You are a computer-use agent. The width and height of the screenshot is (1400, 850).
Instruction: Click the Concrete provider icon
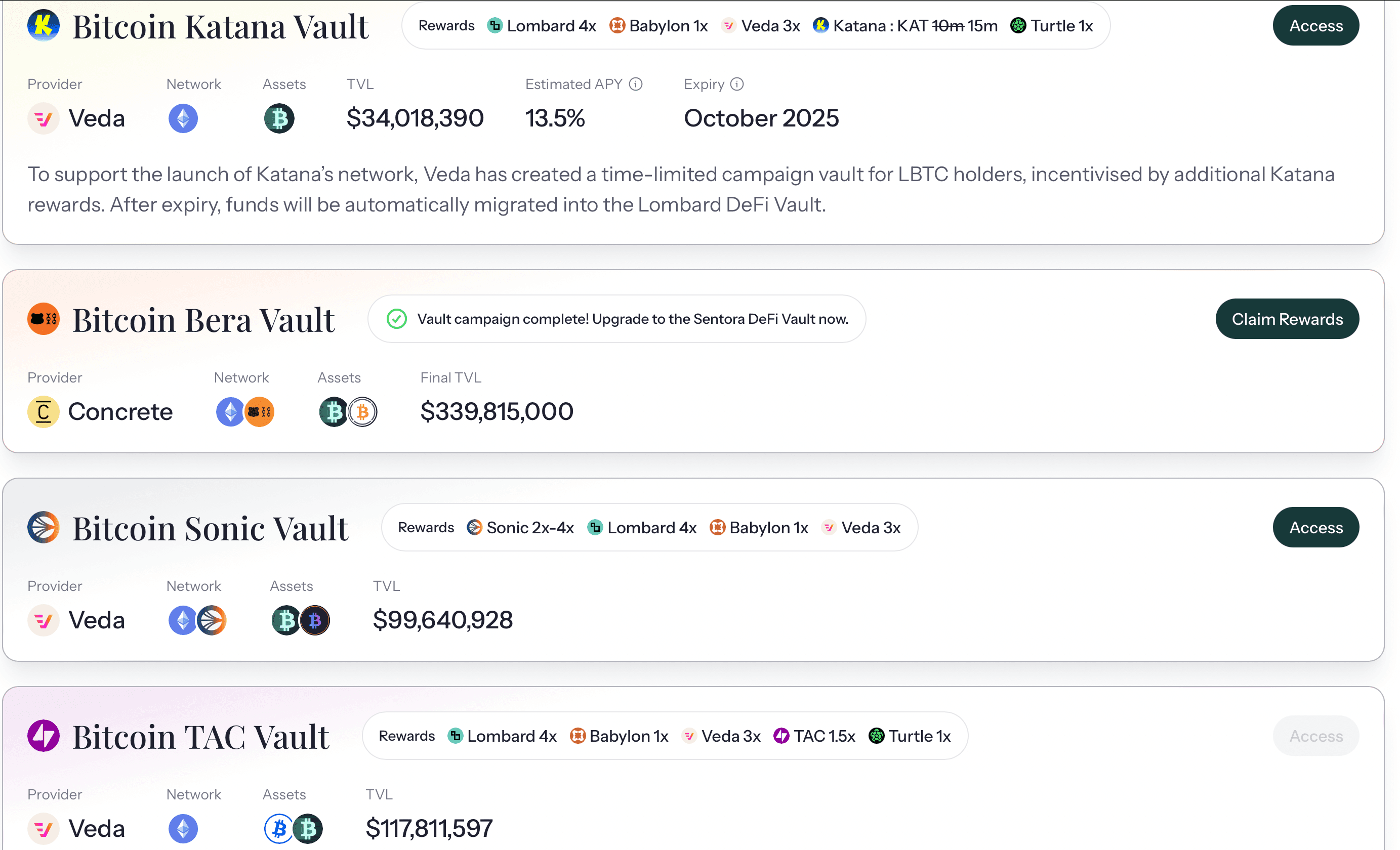pos(44,412)
